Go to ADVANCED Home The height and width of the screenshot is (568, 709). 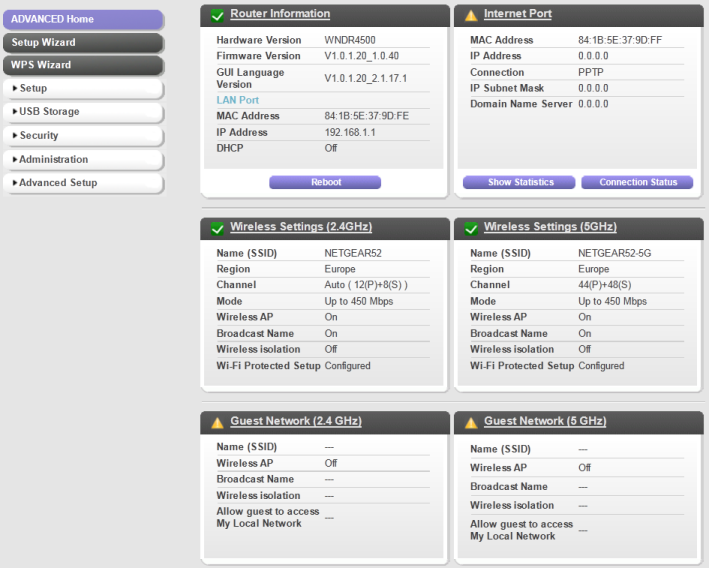click(83, 19)
